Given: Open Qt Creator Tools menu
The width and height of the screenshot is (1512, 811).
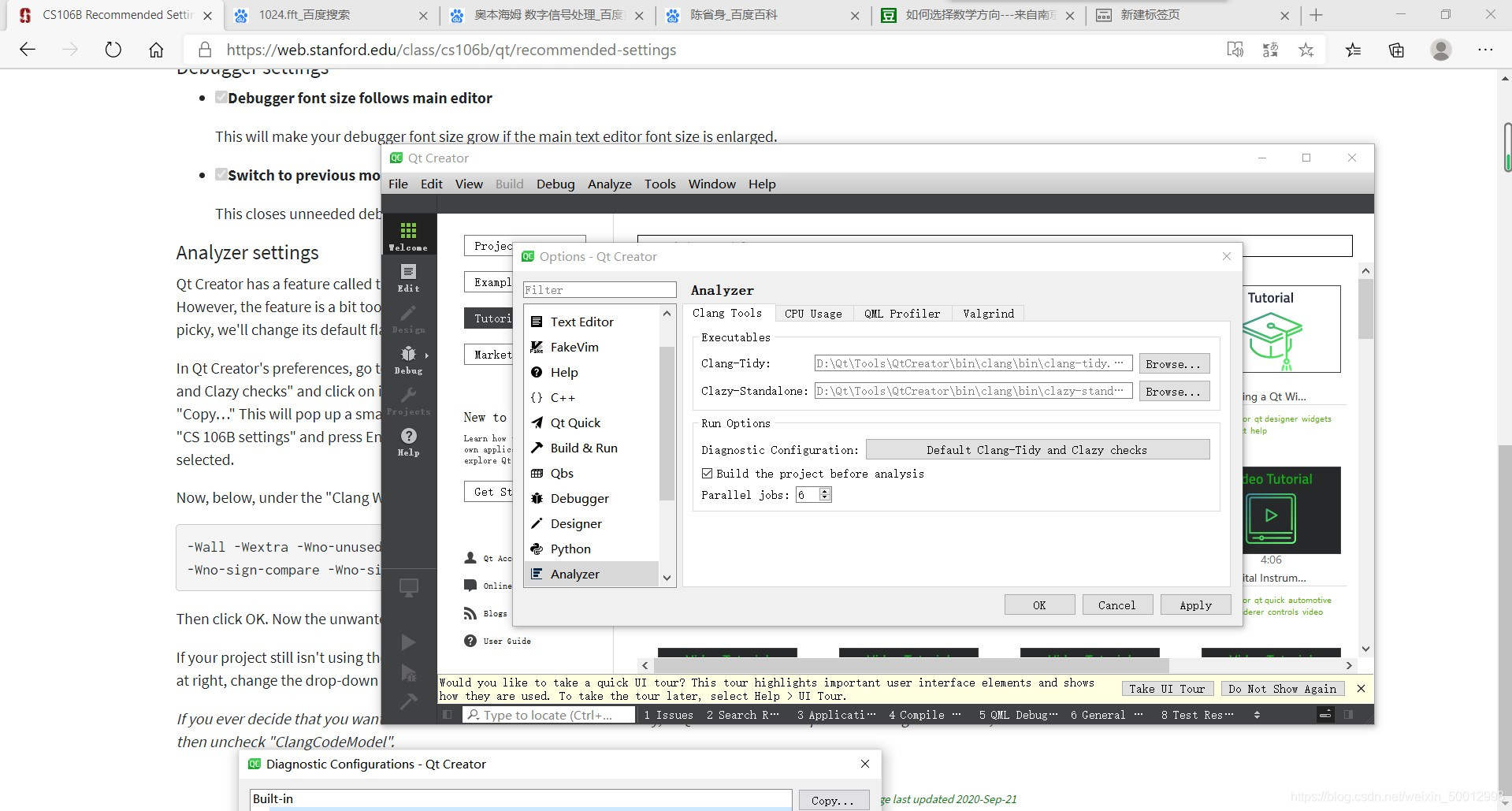Looking at the screenshot, I should (659, 184).
